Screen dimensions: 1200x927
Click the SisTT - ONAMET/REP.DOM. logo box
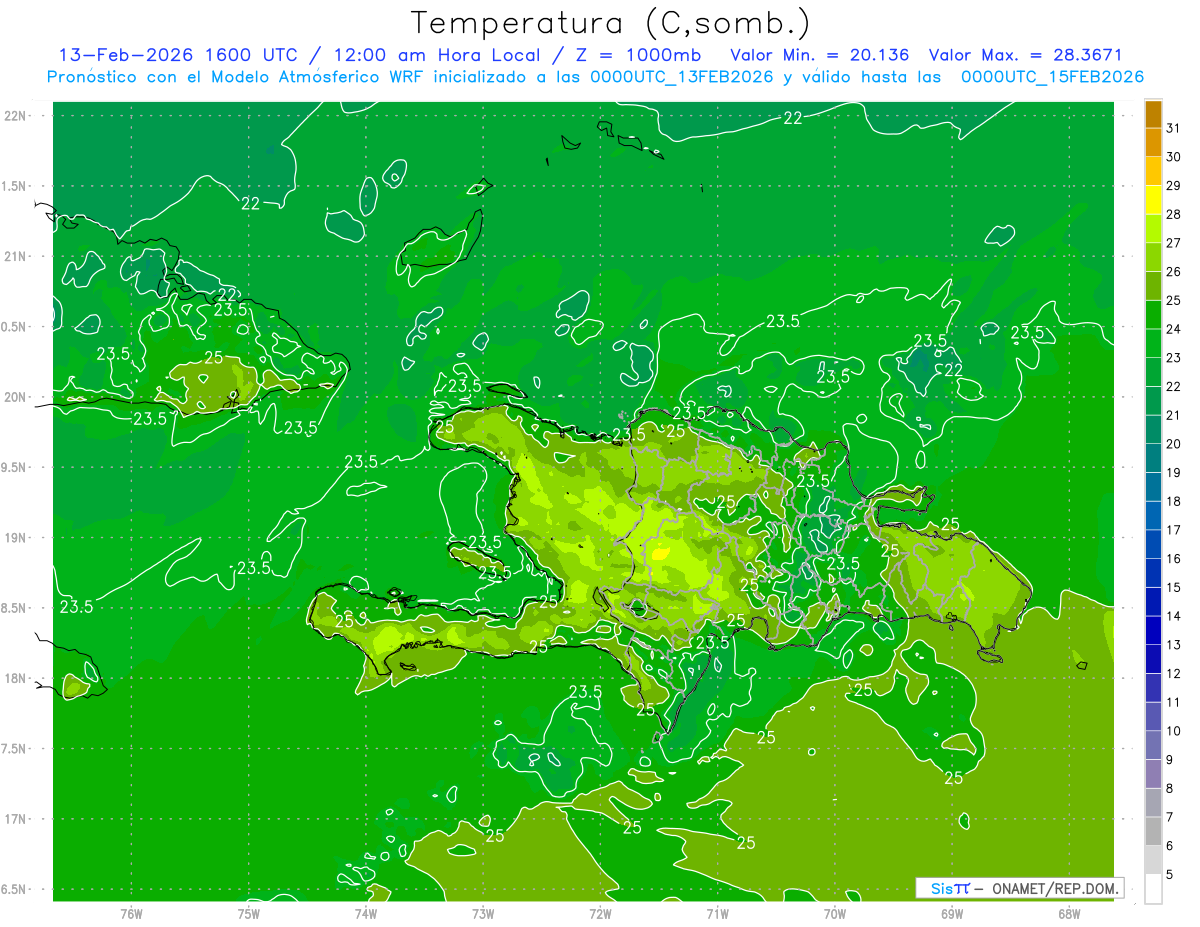click(1019, 888)
